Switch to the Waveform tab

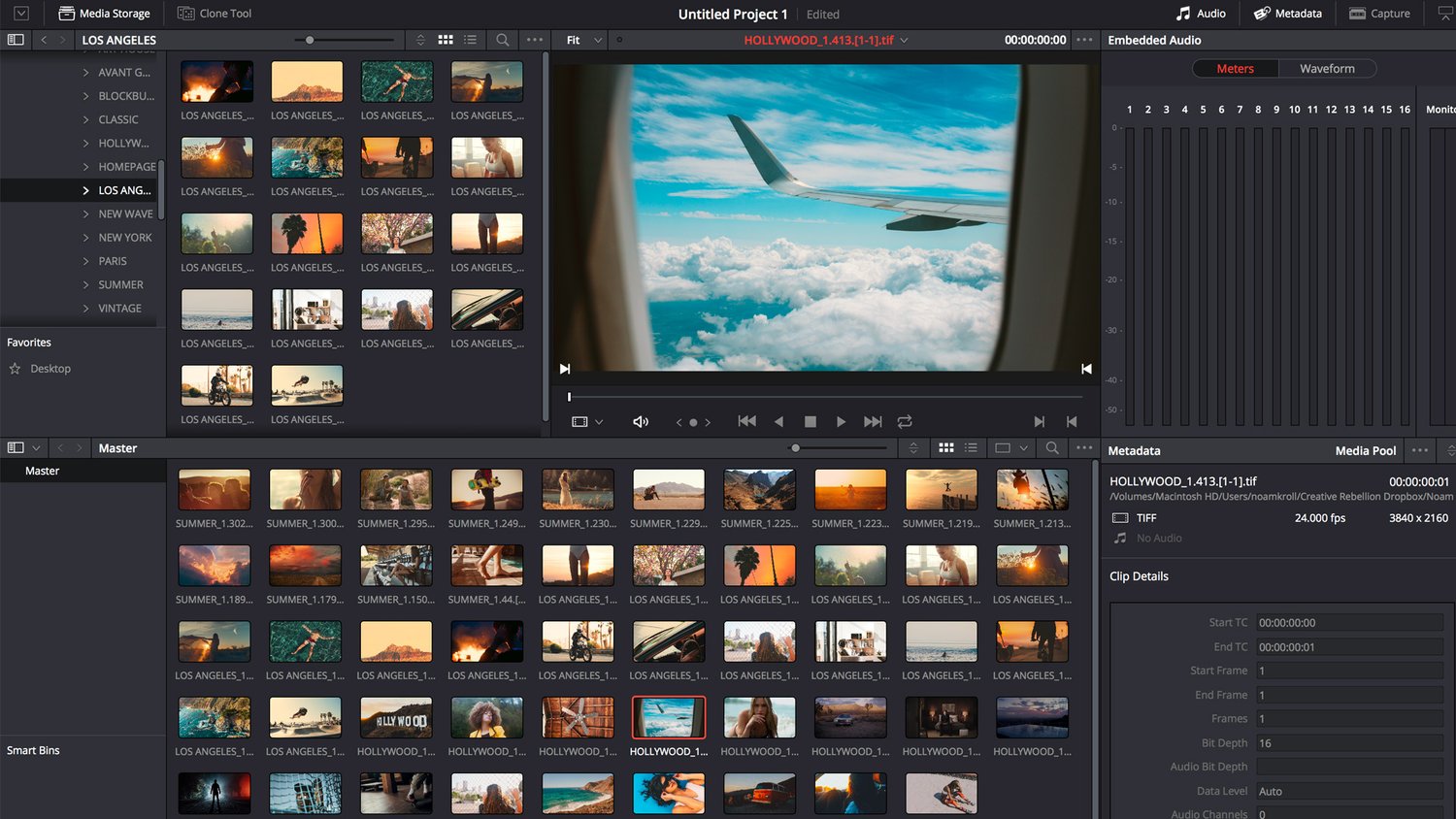tap(1327, 69)
